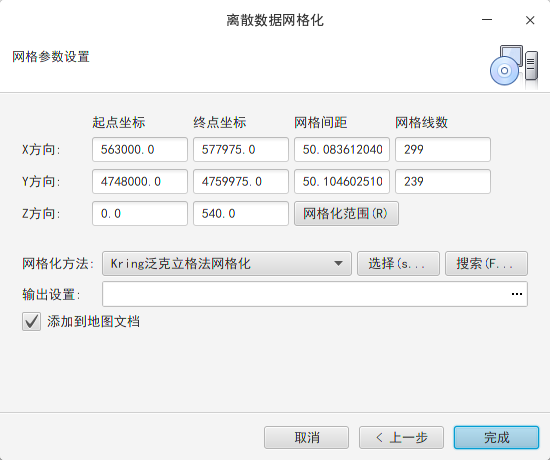This screenshot has width=550, height=460.
Task: Click the 网格化范围(R) button
Action: pos(346,213)
